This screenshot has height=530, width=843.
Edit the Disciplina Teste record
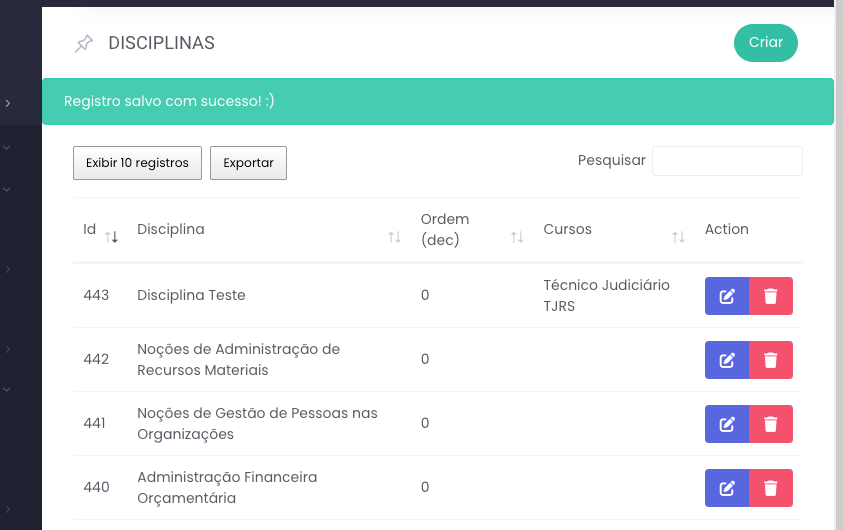coord(727,296)
